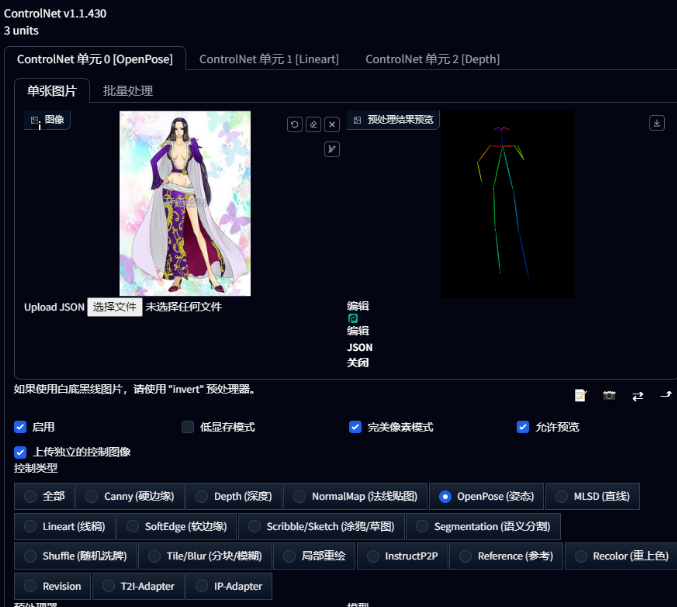Click the 未选择任何文件 status text
This screenshot has height=607, width=677.
pos(183,307)
